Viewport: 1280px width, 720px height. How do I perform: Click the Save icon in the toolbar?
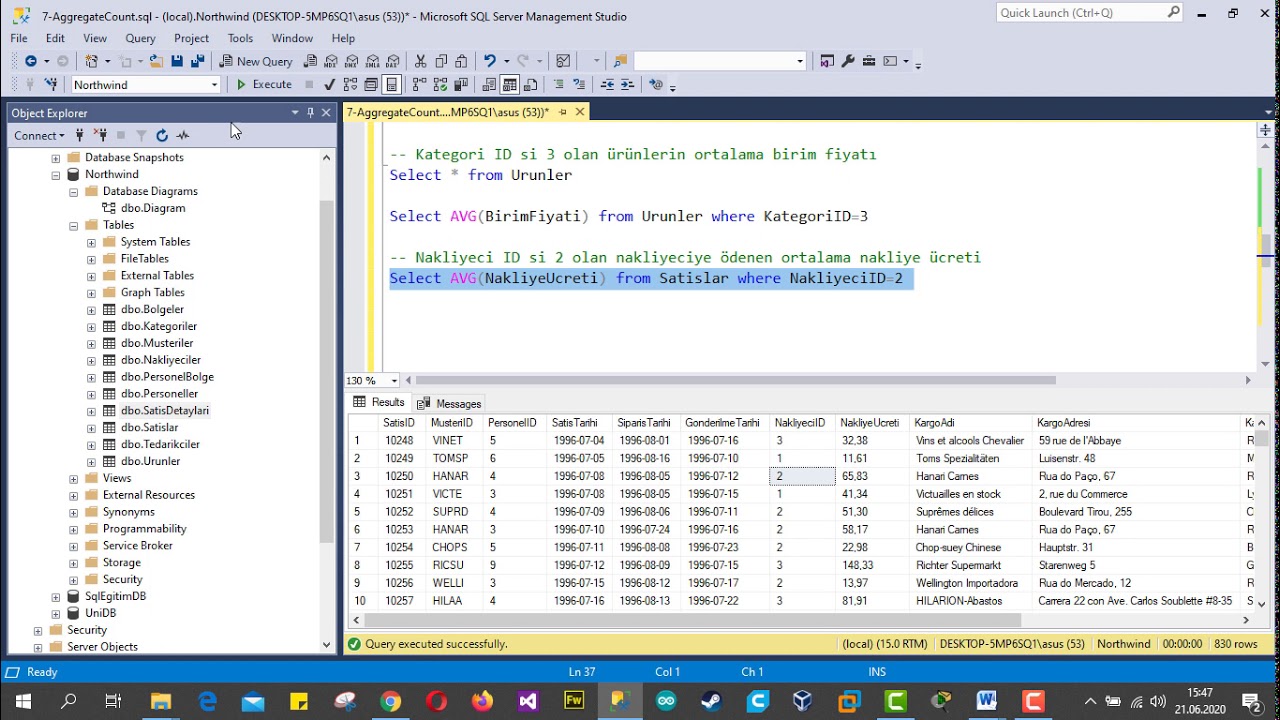[177, 61]
